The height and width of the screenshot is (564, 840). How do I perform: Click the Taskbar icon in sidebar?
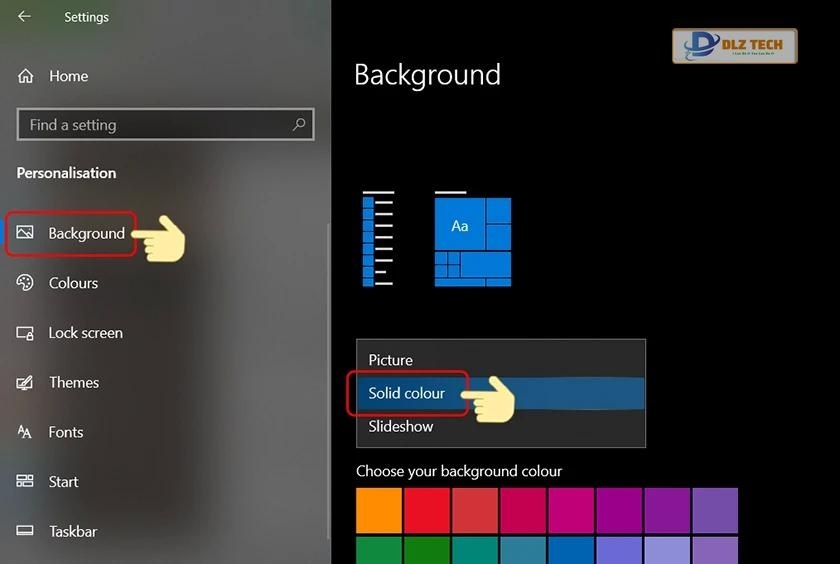click(x=26, y=532)
